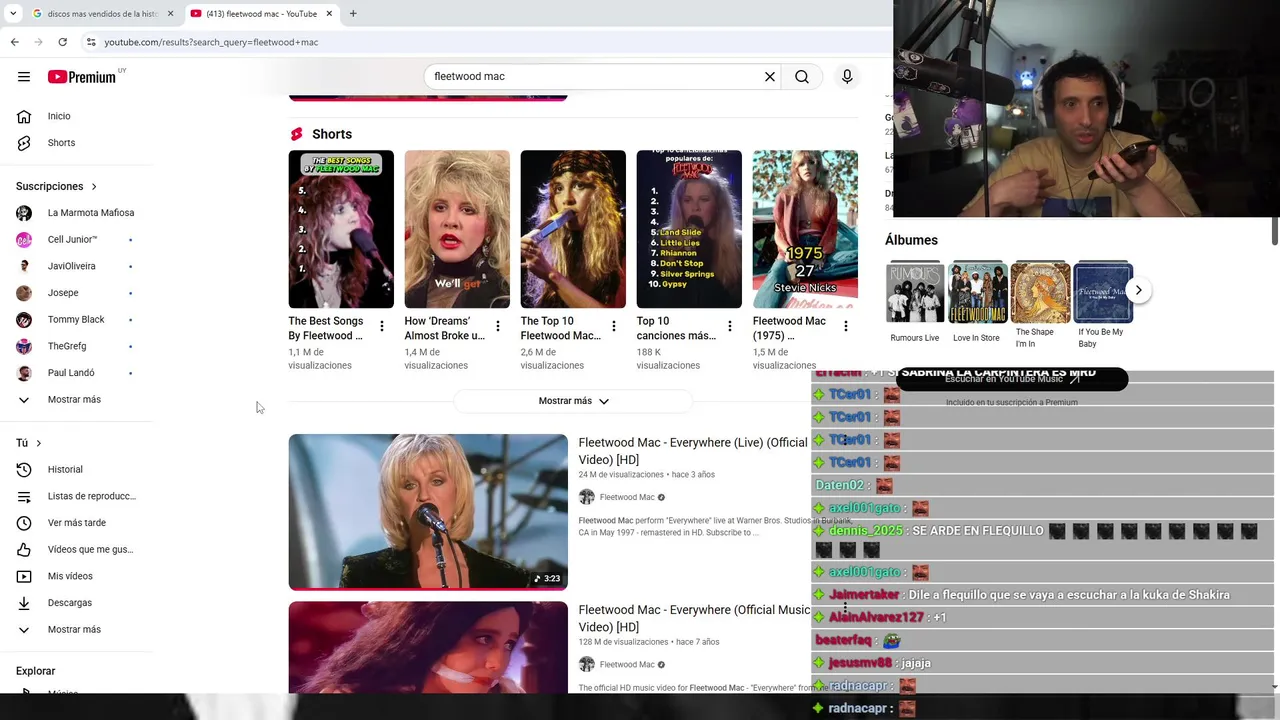Close the fleetwood mac YouTube tab
The width and height of the screenshot is (1280, 720).
pyautogui.click(x=329, y=14)
